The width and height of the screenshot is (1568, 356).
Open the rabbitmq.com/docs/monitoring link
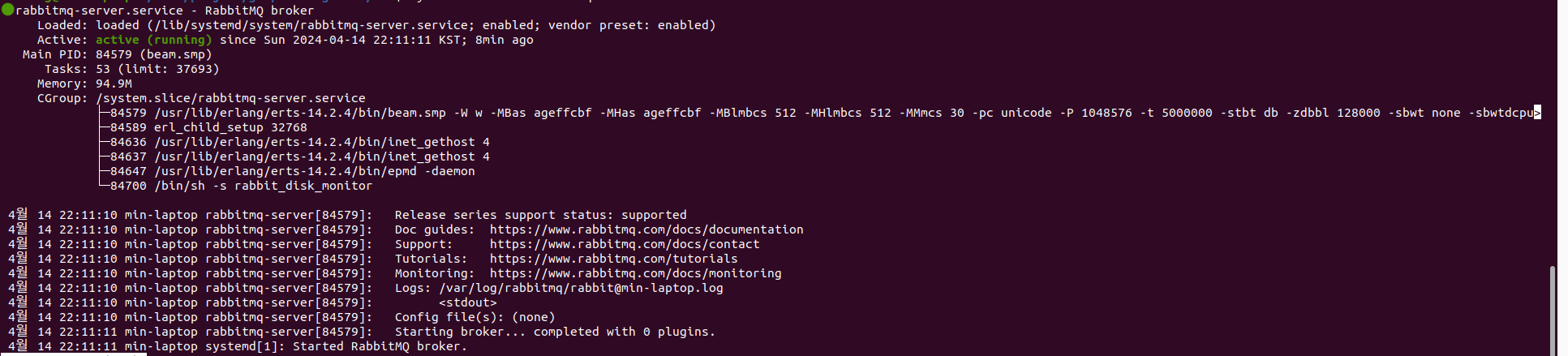click(636, 273)
